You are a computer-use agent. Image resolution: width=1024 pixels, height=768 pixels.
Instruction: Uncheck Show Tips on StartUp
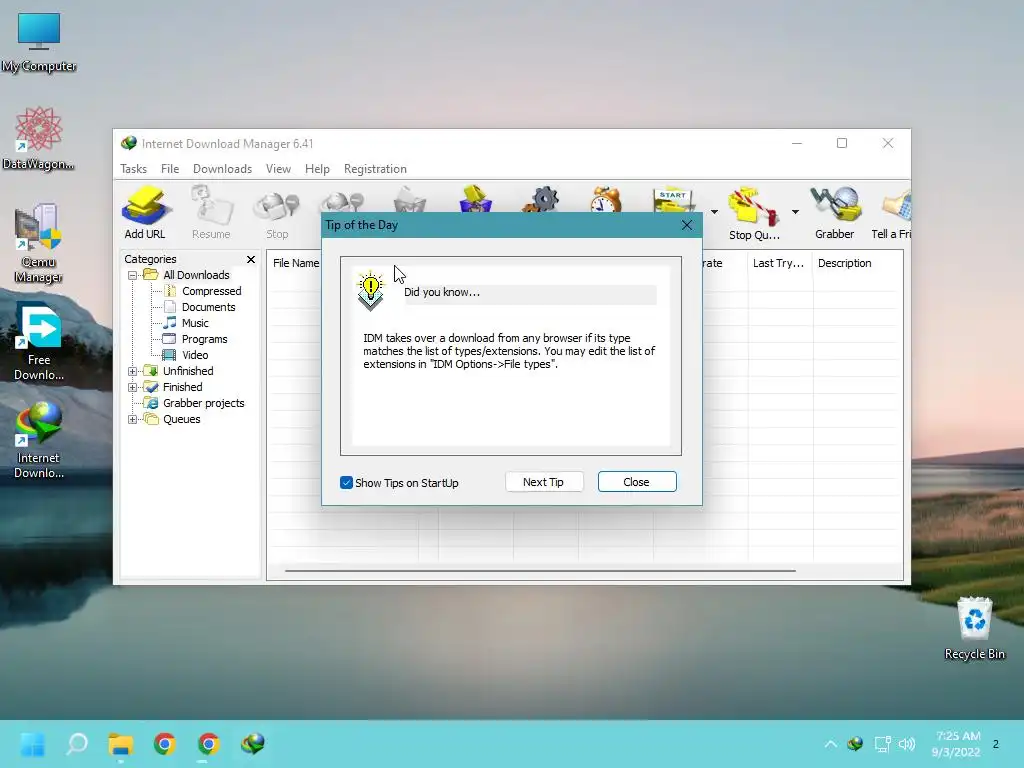click(x=346, y=483)
